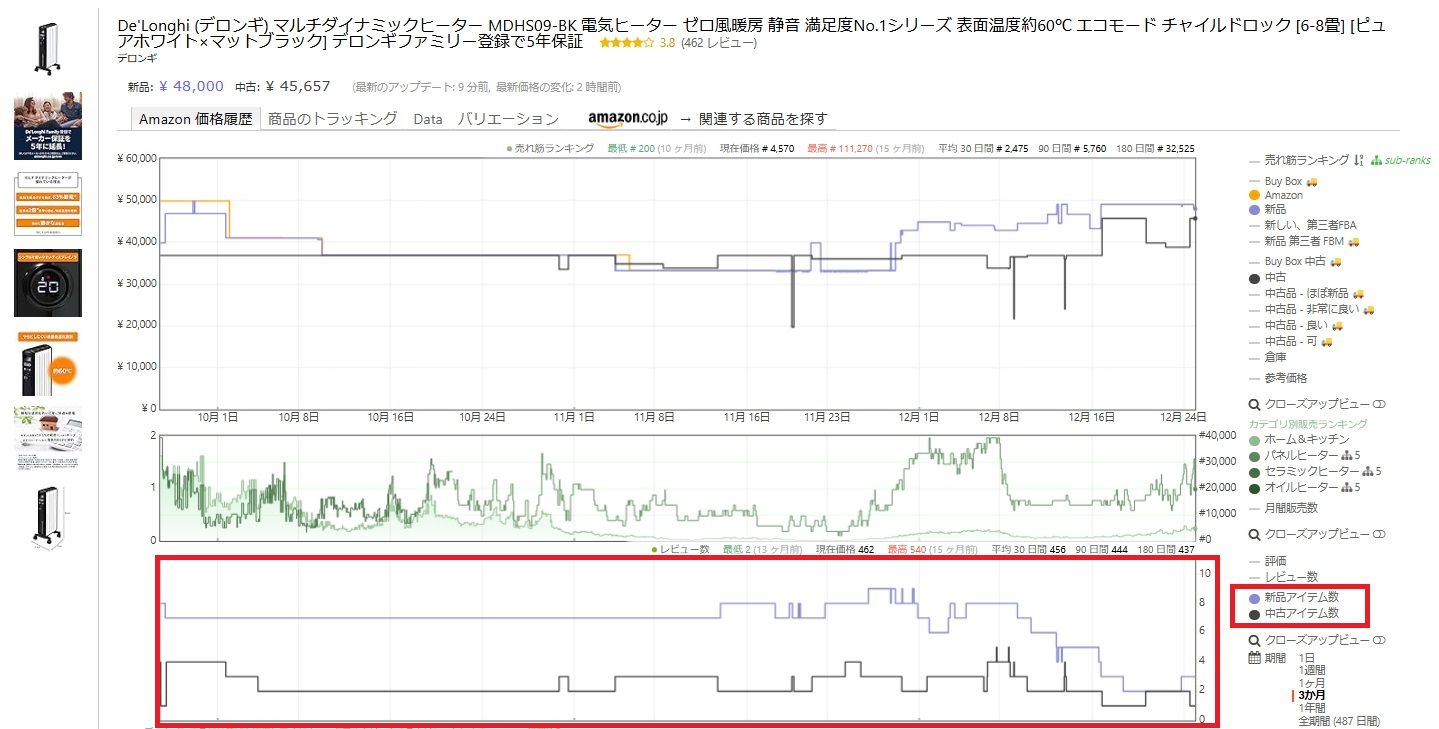Set range to 3か月
The image size is (1439, 729).
1312,695
